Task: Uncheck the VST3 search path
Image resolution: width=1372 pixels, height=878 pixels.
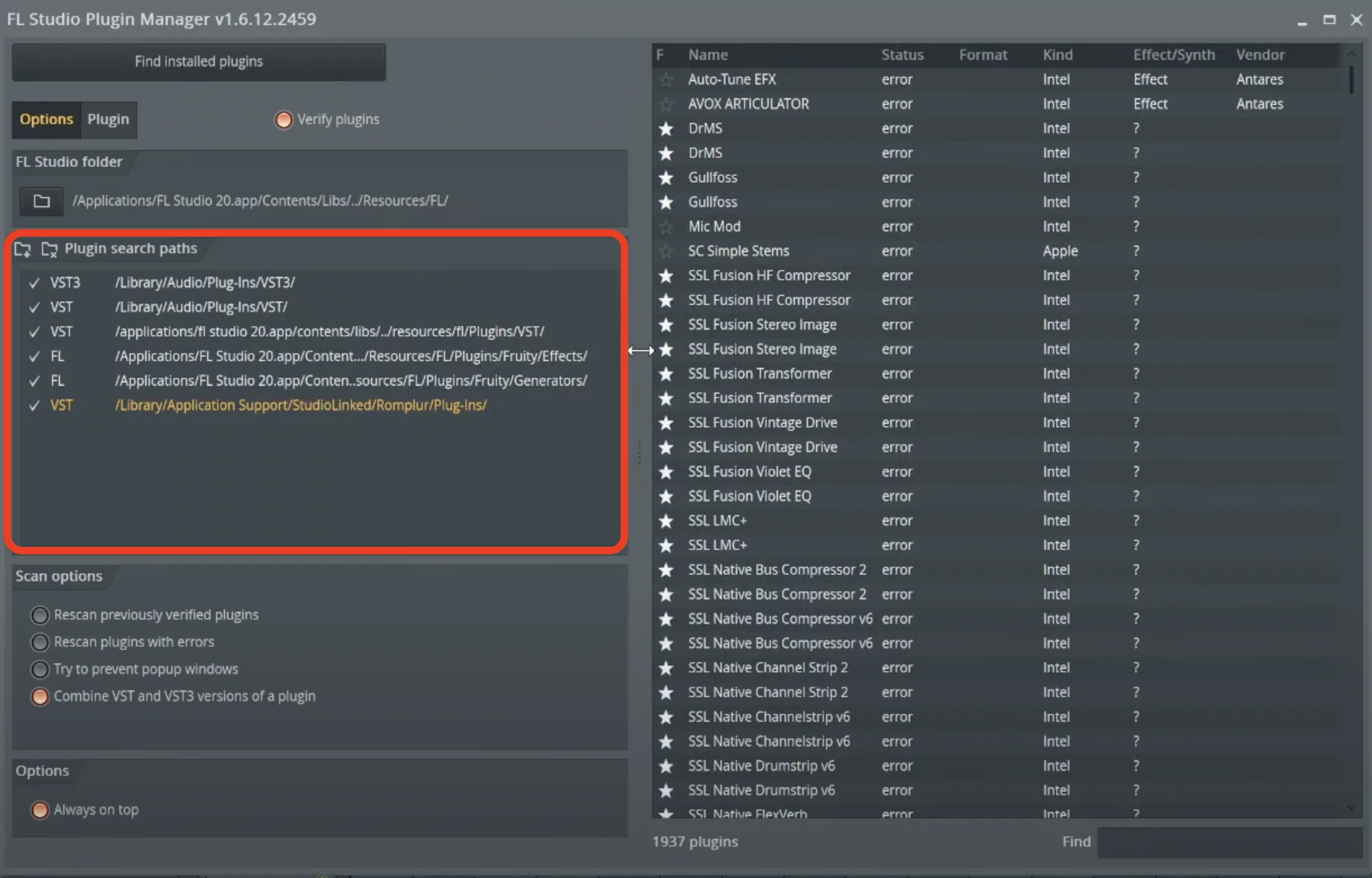Action: (33, 282)
